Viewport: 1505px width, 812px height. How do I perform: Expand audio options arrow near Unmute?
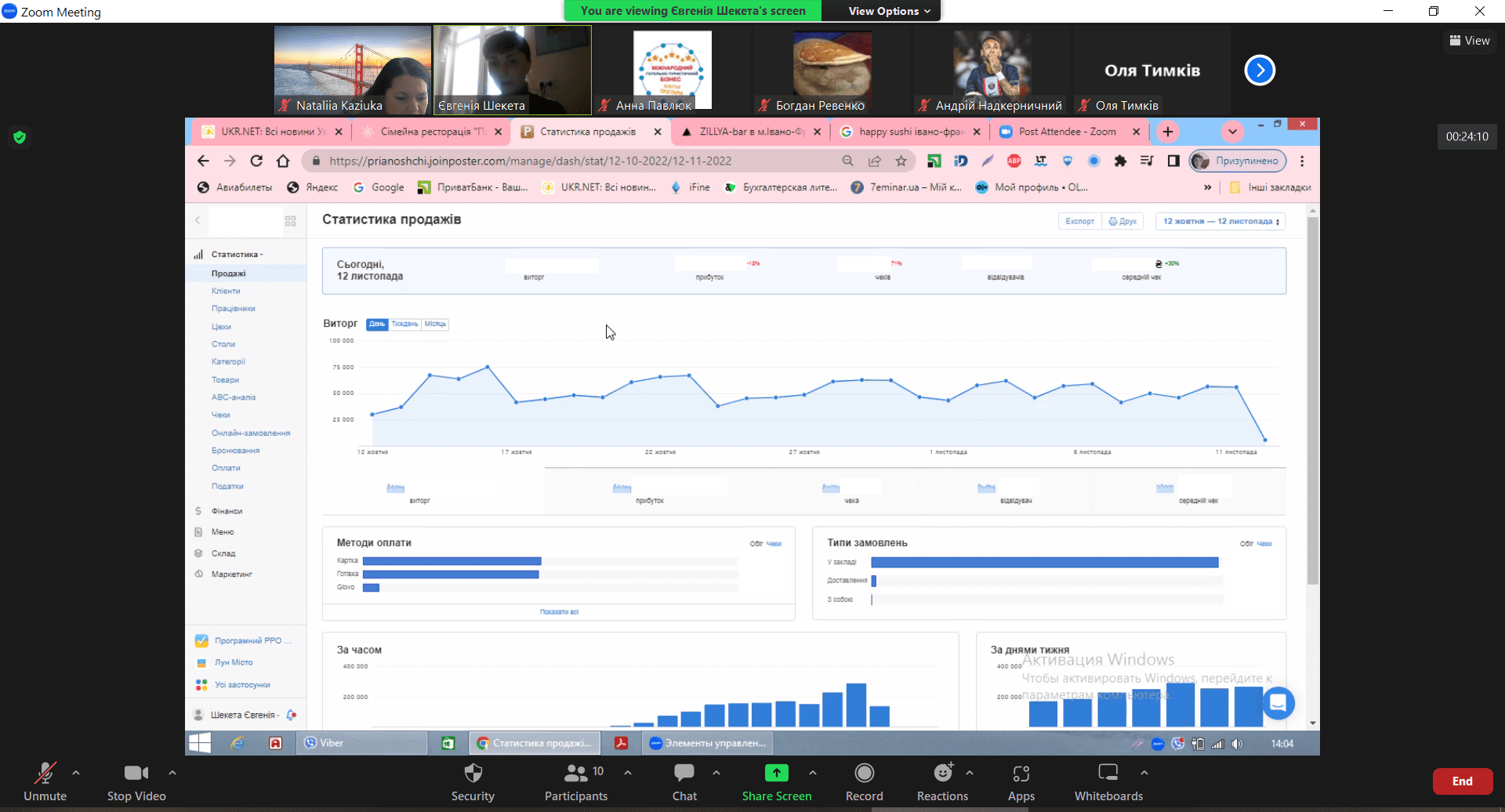(x=76, y=773)
